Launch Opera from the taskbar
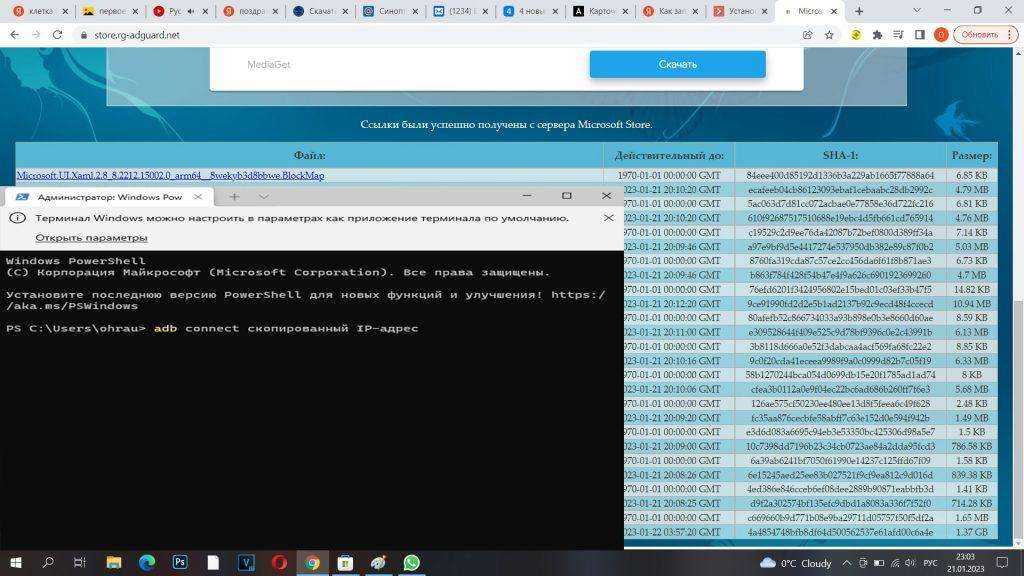 [279, 563]
